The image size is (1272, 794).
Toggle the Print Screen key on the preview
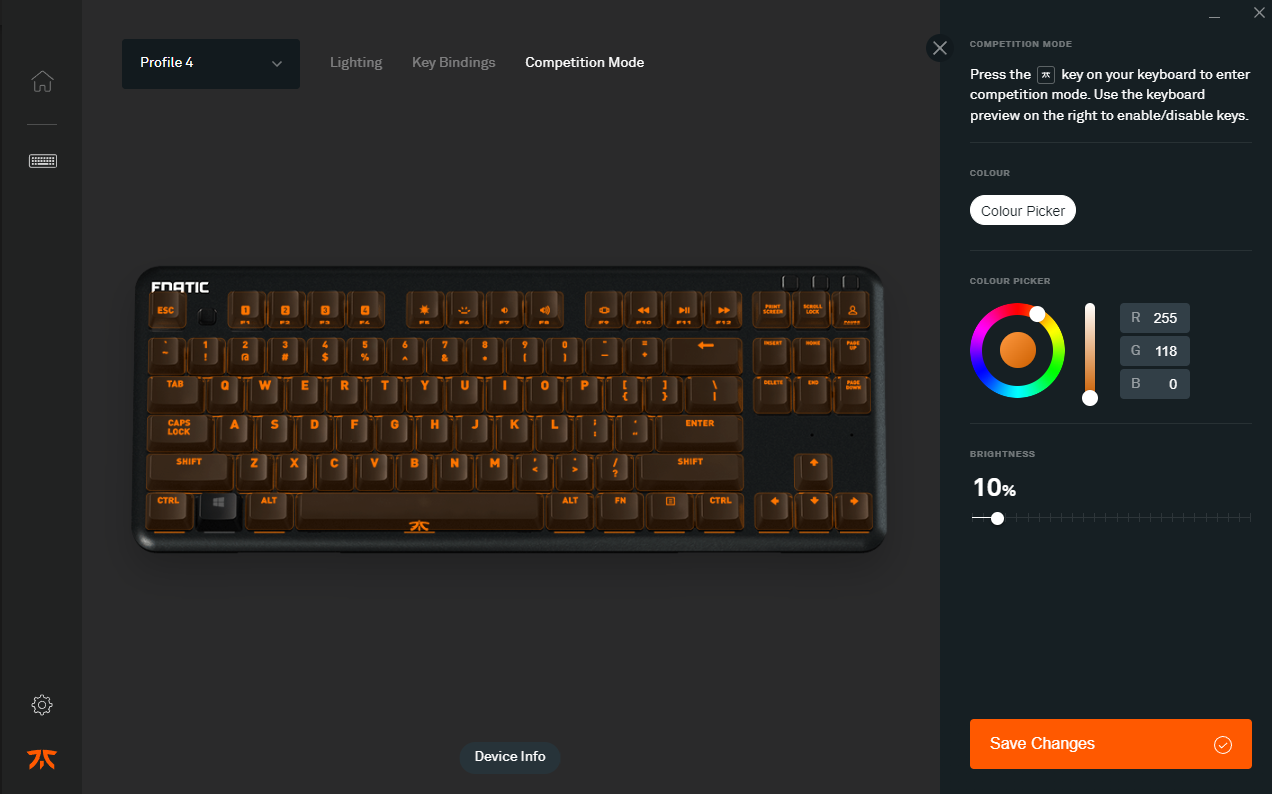point(772,311)
